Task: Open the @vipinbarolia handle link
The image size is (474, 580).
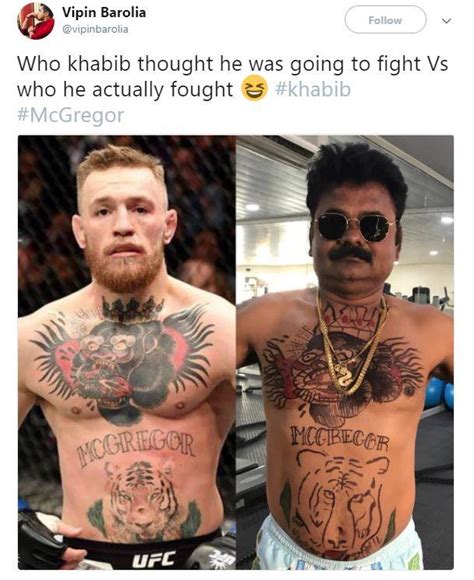Action: pos(95,29)
